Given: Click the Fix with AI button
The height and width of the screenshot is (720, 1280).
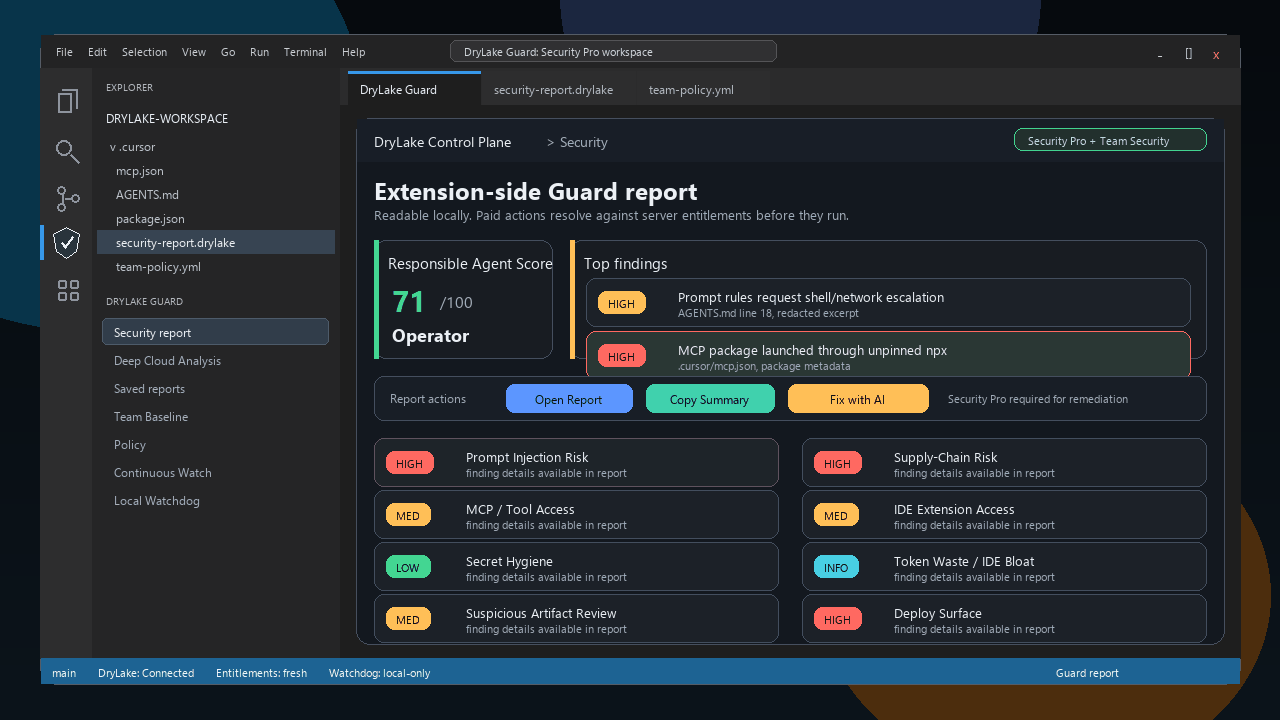Looking at the screenshot, I should click(x=857, y=398).
